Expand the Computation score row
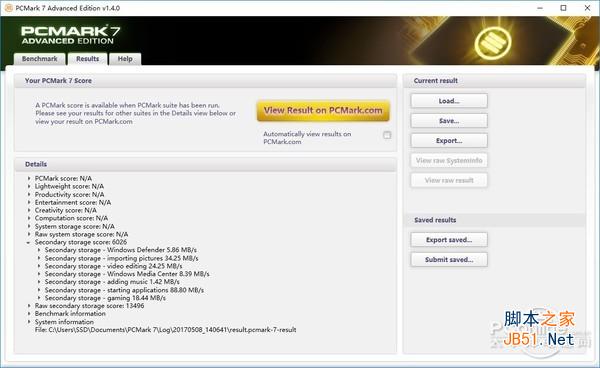This screenshot has width=600, height=368. click(x=29, y=218)
